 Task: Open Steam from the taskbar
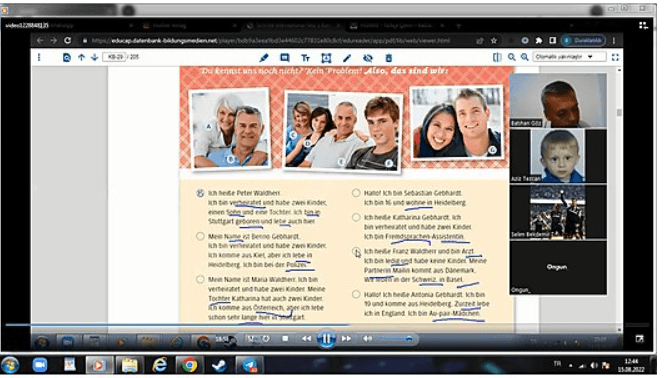click(x=219, y=365)
